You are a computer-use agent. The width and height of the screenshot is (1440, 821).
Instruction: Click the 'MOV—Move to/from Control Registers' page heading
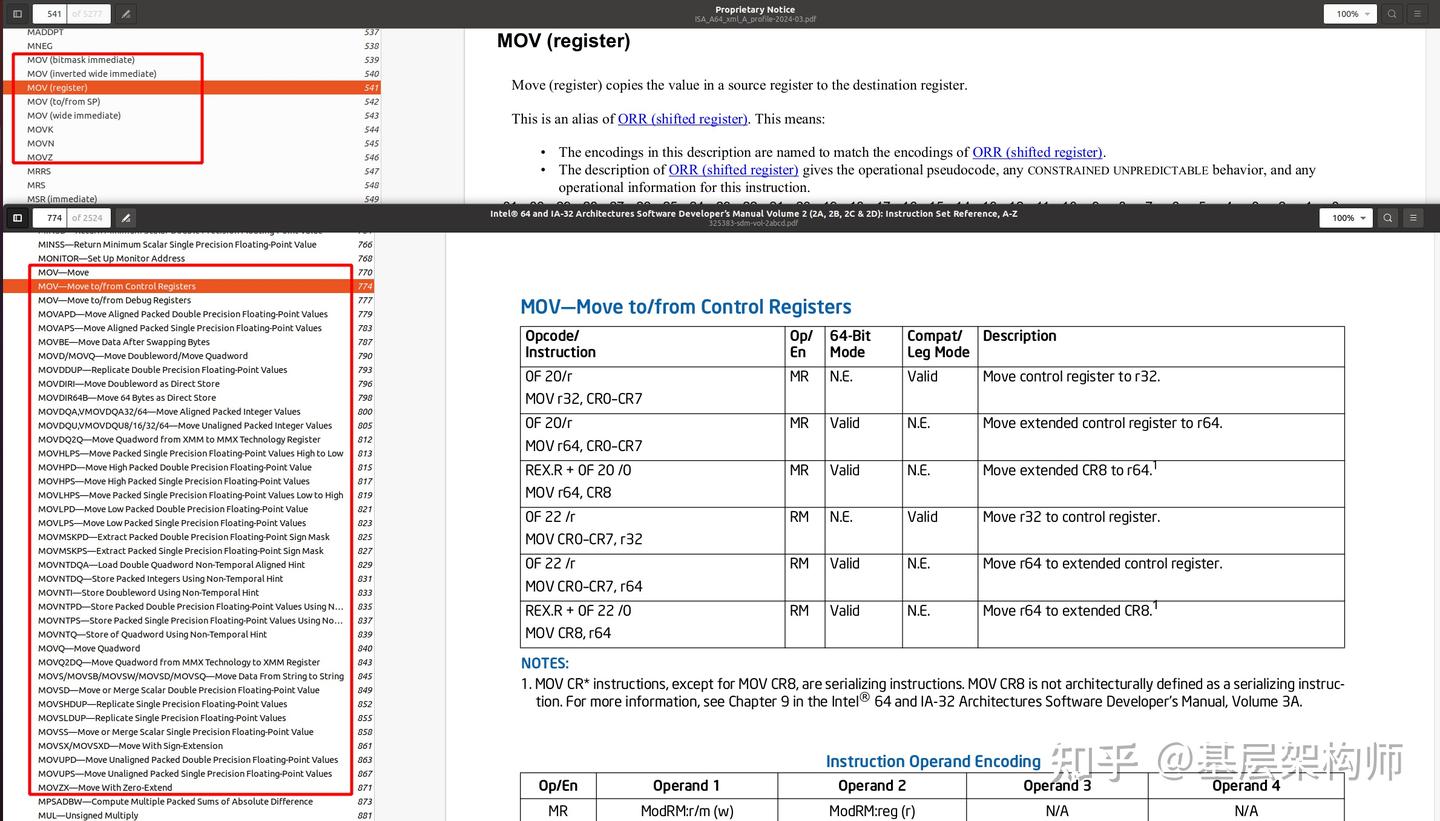686,307
